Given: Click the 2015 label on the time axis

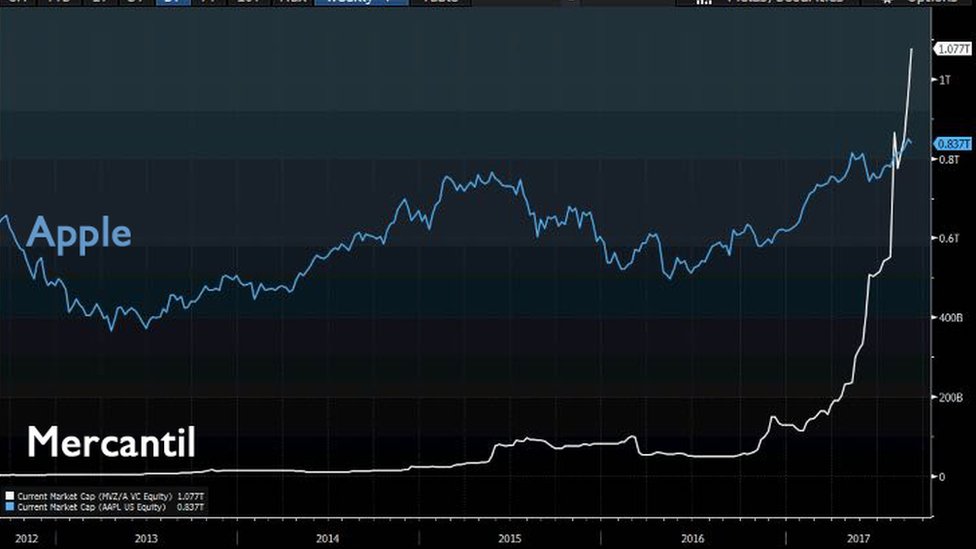Looking at the screenshot, I should click(510, 538).
